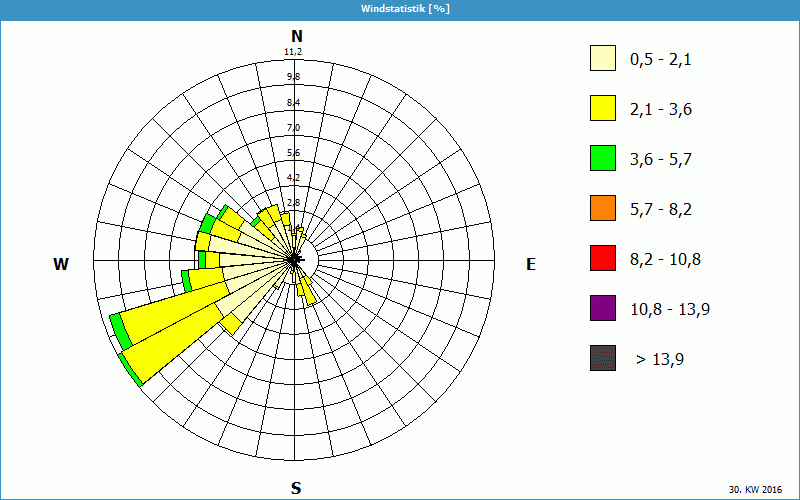Screen dimensions: 800x500
Task: Click the pale yellow 0,5 - 2,1 swatch
Action: pos(603,58)
